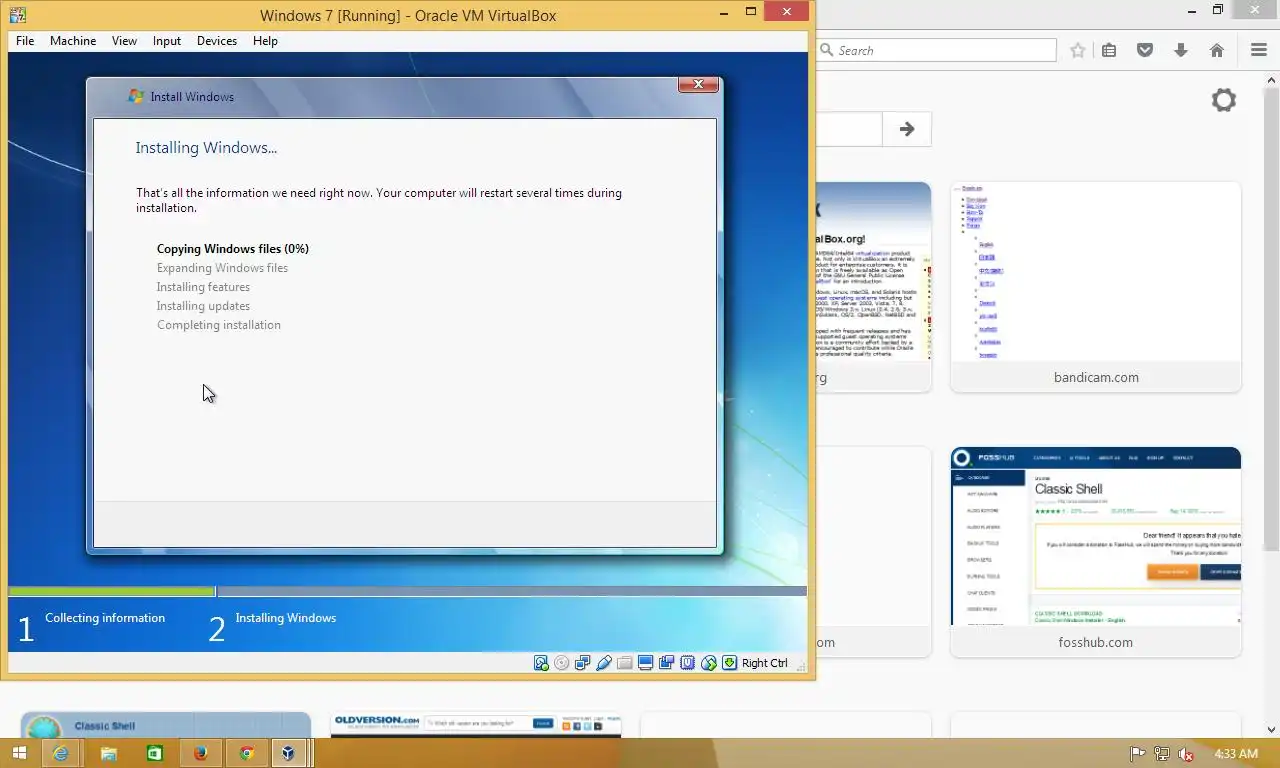1280x768 pixels.
Task: Click the Firefox bookmark star icon
Action: click(x=1078, y=50)
